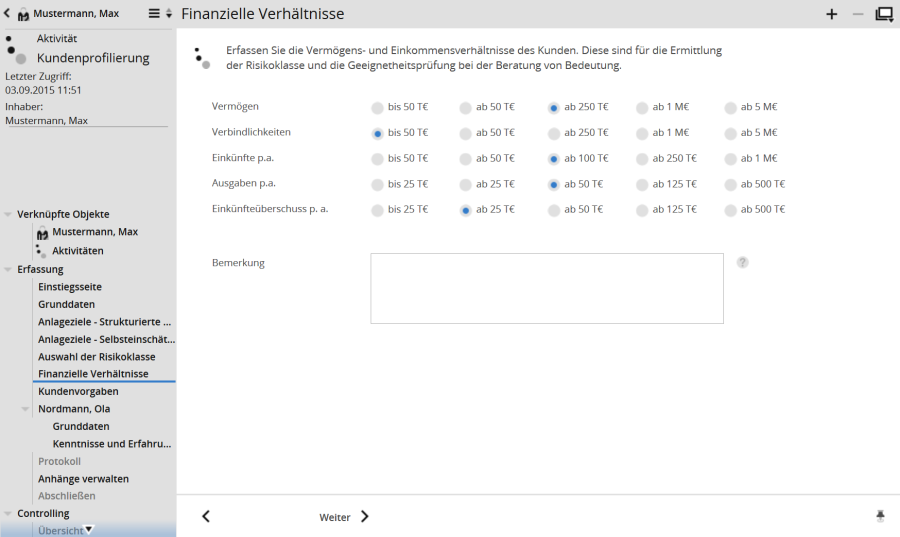900x537 pixels.
Task: Select 'ab 1 M€' for Vermögen
Action: tap(642, 107)
